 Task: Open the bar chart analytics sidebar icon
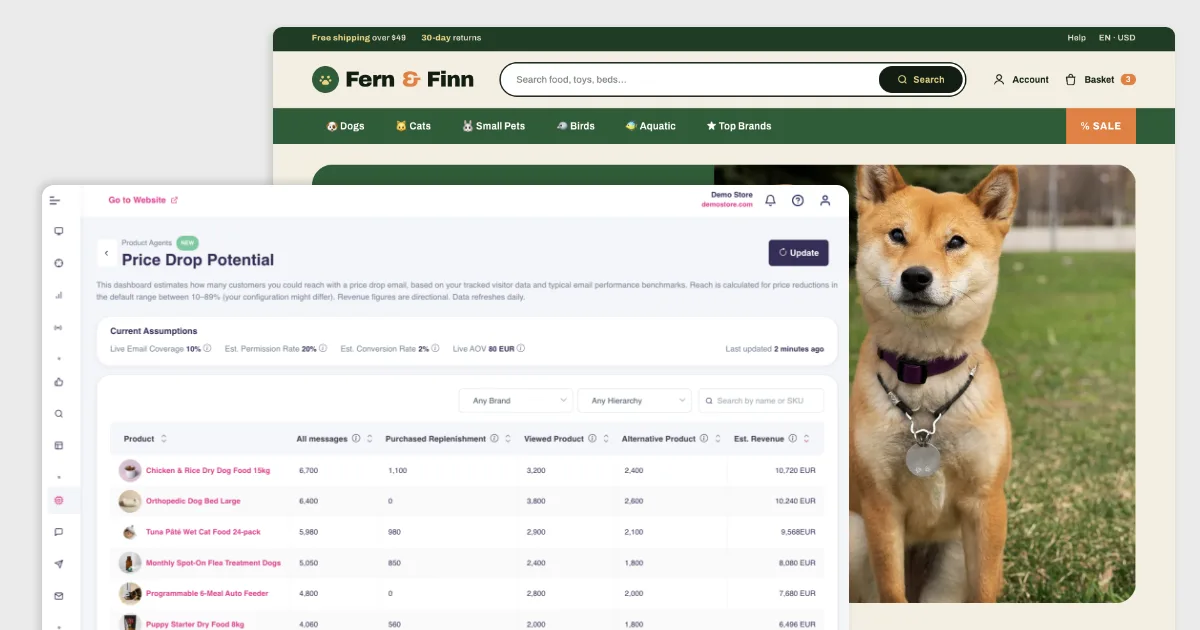(x=59, y=295)
